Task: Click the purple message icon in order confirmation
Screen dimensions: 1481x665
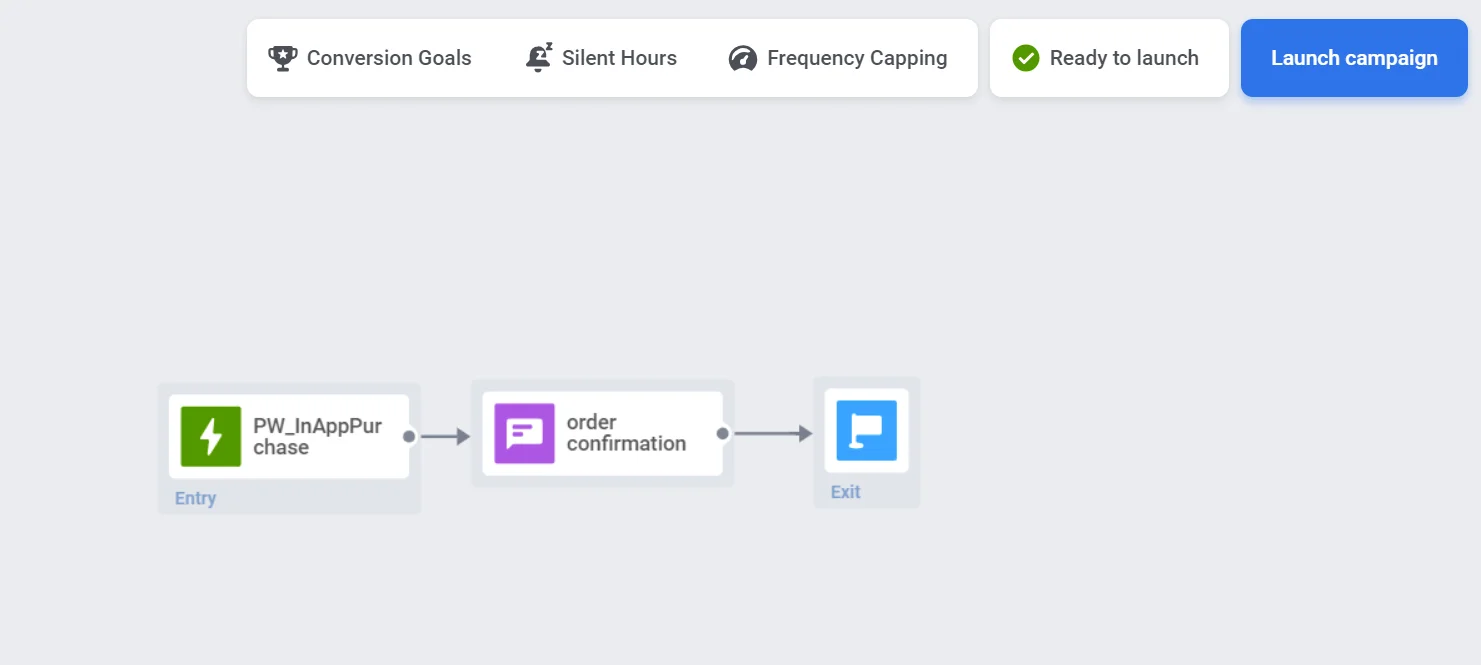Action: tap(522, 434)
